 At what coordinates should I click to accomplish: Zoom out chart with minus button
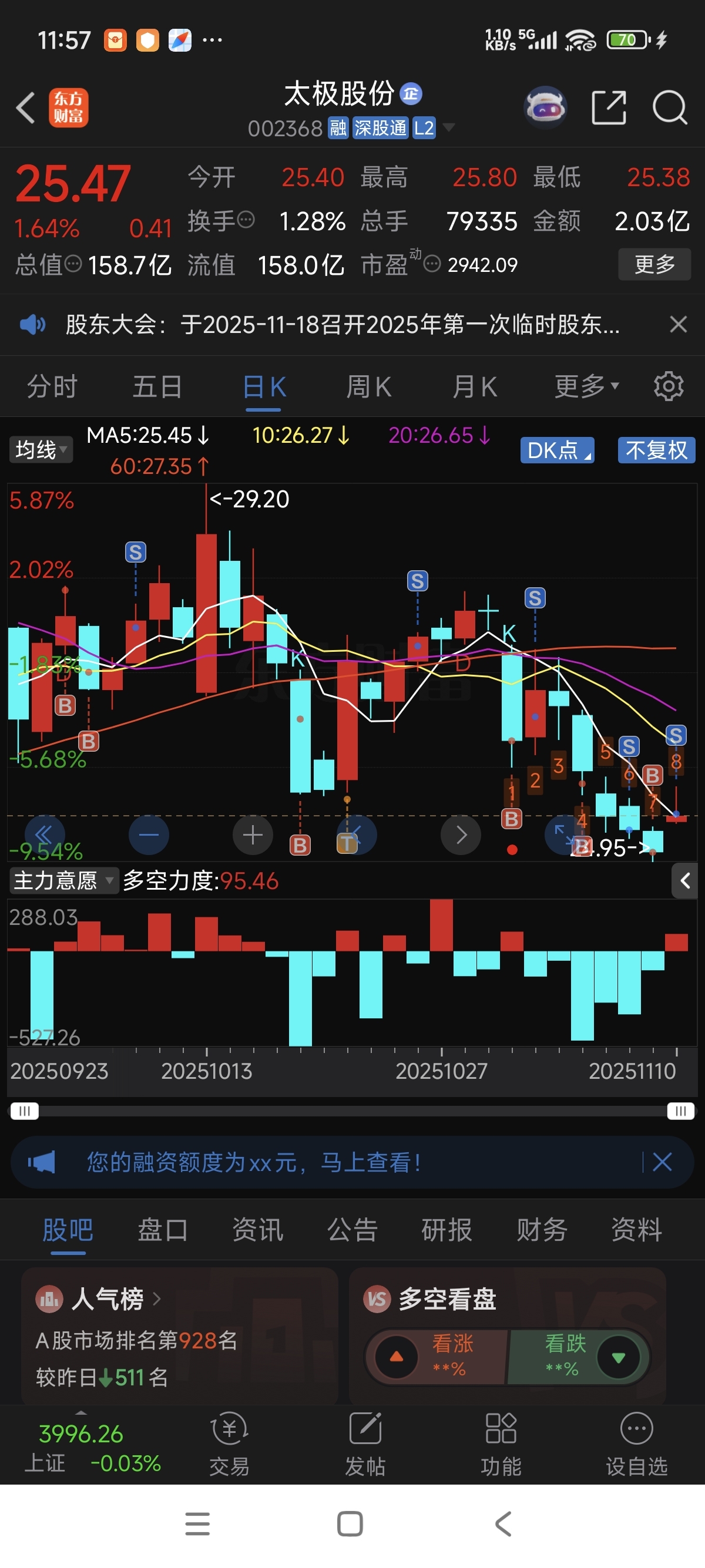(x=149, y=835)
